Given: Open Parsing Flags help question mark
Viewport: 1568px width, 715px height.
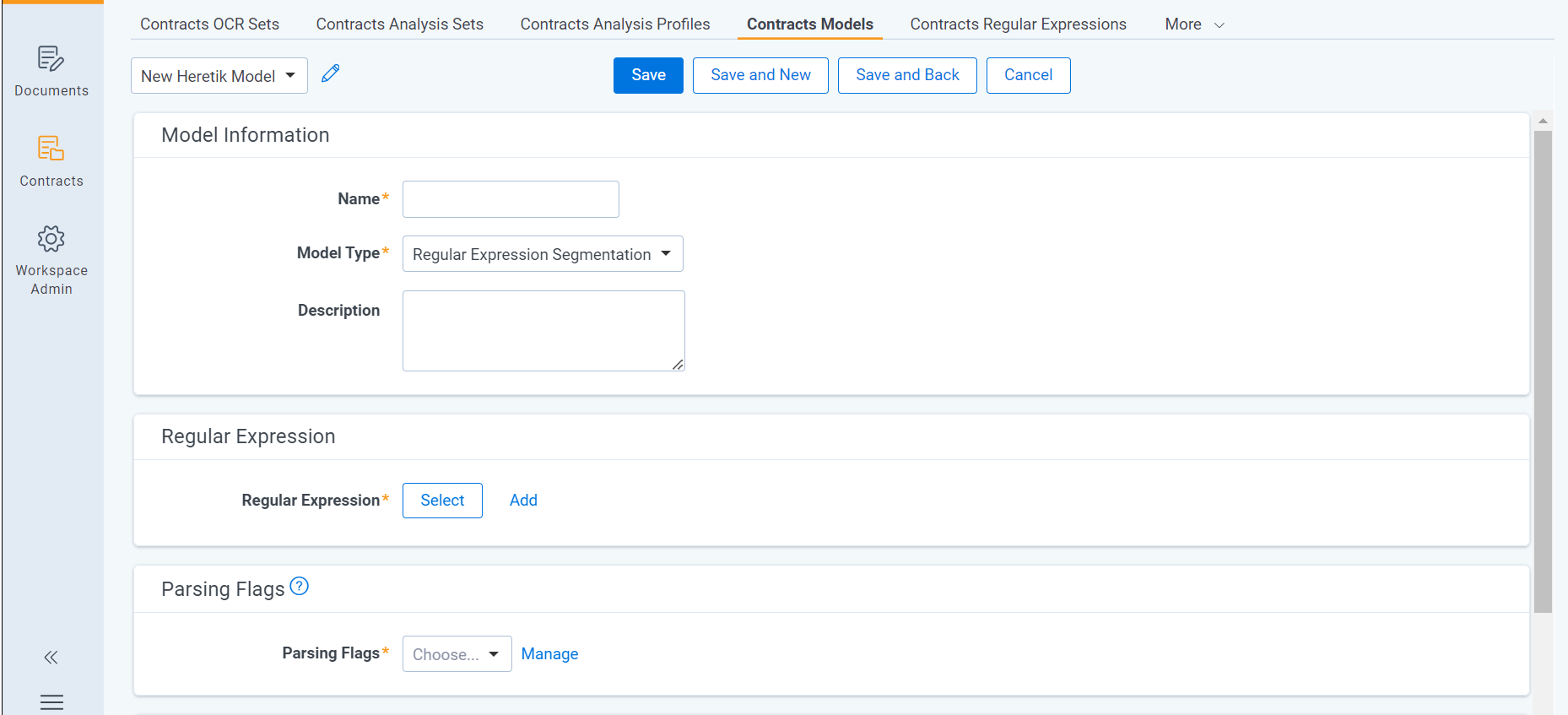Looking at the screenshot, I should point(299,586).
